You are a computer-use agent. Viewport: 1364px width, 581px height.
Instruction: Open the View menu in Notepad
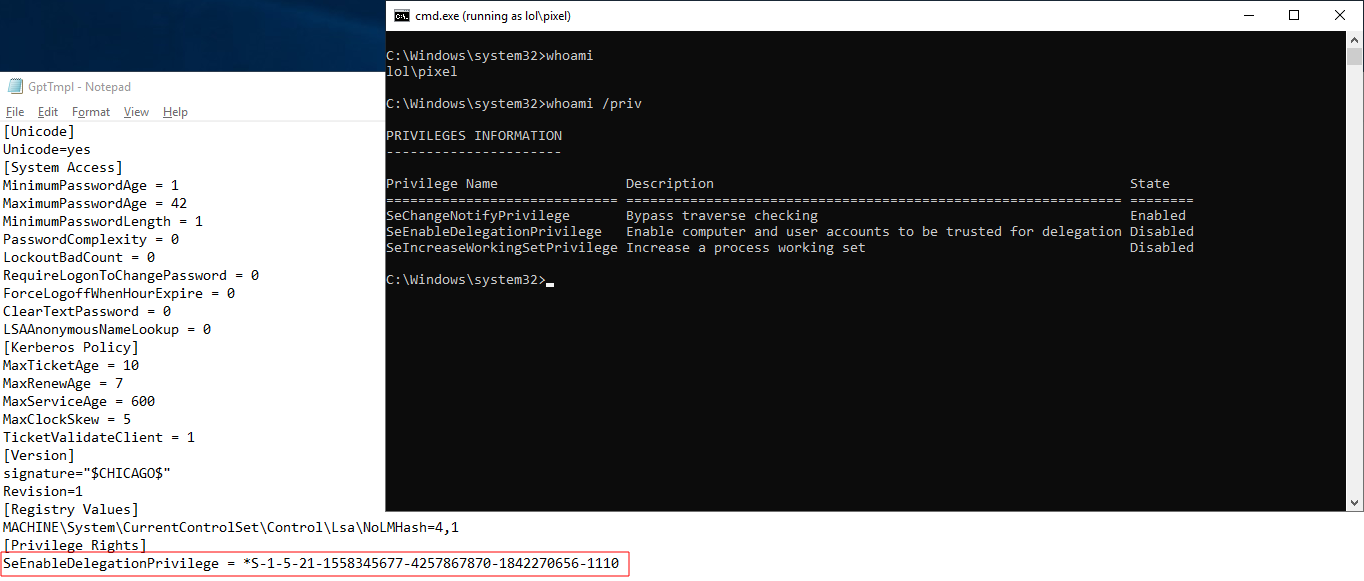tap(136, 112)
